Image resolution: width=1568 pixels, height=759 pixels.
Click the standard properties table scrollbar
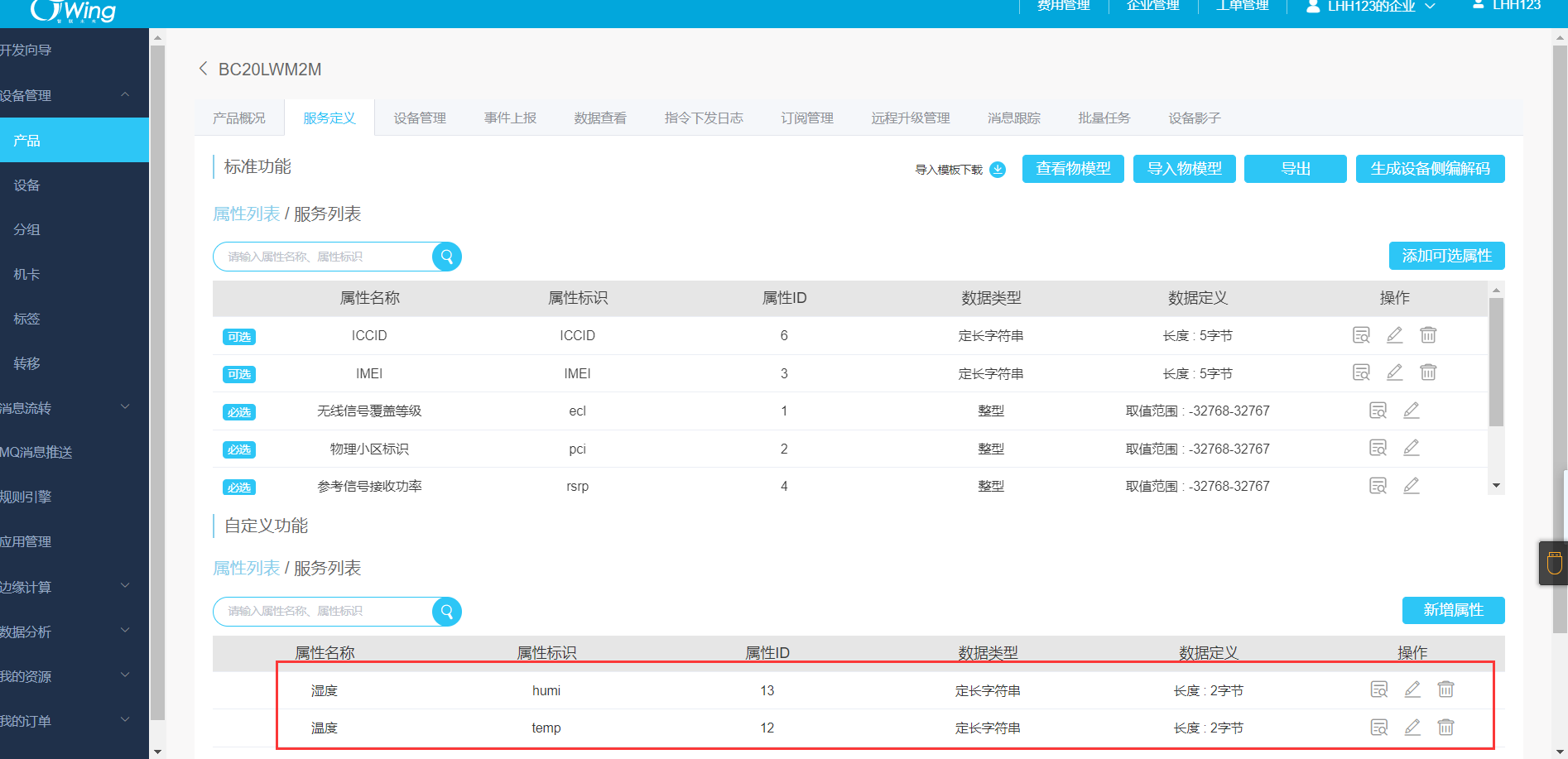pyautogui.click(x=1496, y=362)
